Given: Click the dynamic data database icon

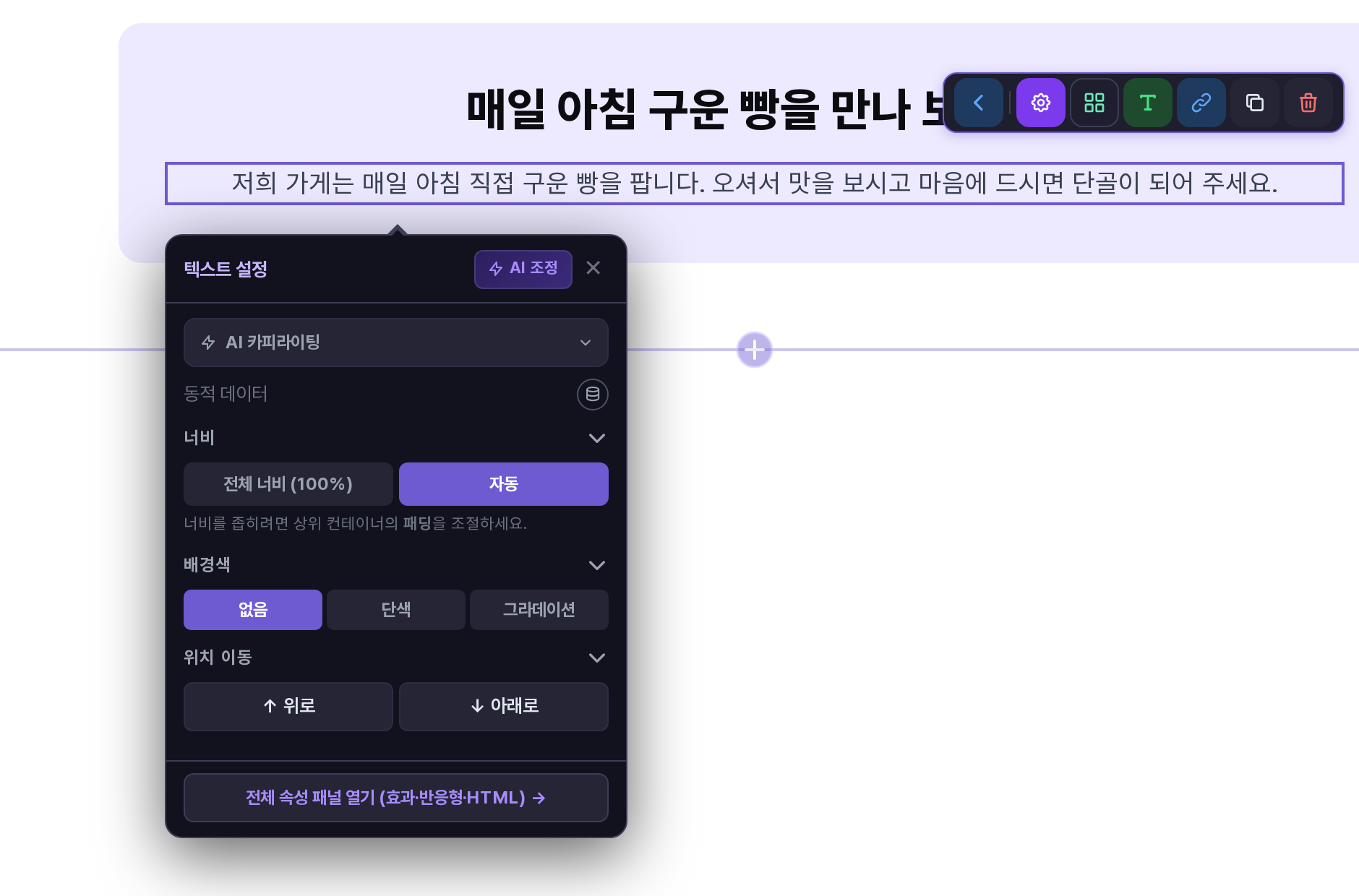Looking at the screenshot, I should [592, 394].
